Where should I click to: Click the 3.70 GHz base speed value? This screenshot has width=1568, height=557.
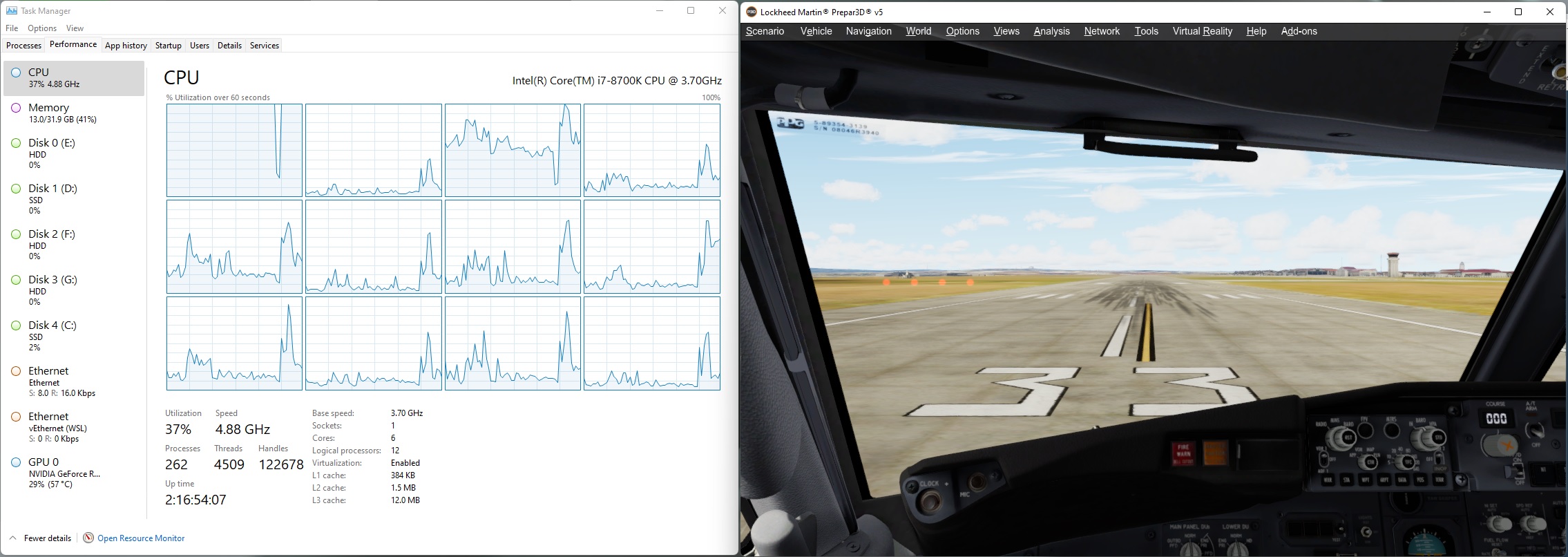pyautogui.click(x=407, y=413)
